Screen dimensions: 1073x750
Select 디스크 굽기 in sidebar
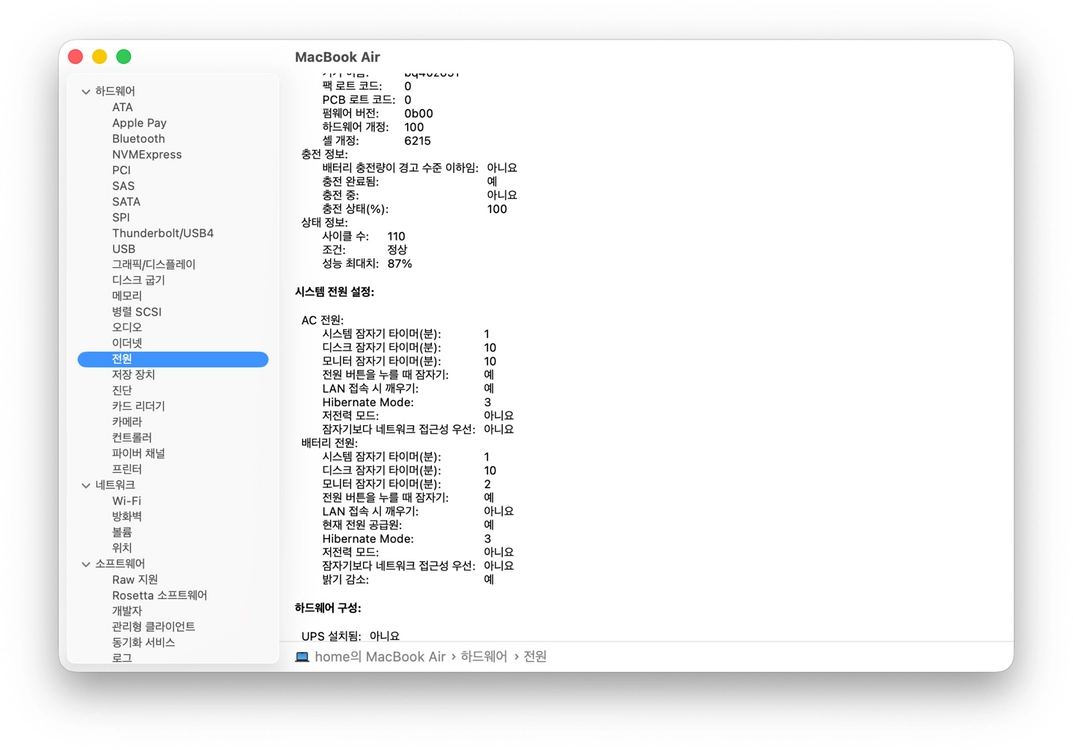pos(138,281)
